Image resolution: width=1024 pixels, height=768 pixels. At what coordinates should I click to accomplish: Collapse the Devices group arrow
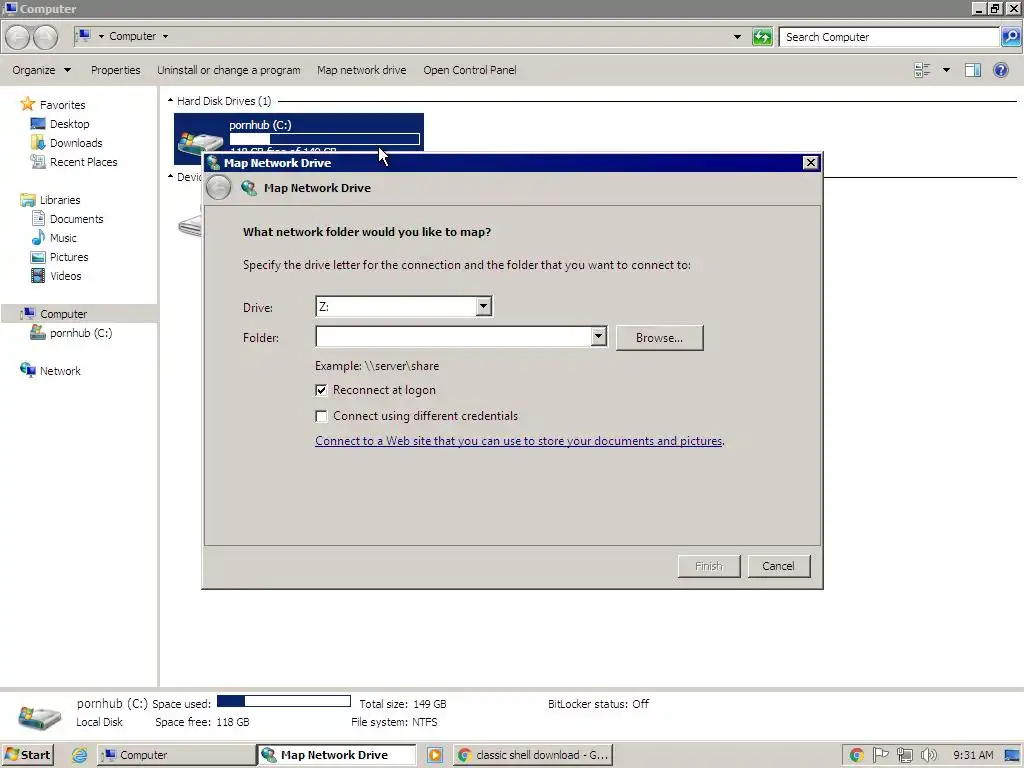tap(170, 176)
